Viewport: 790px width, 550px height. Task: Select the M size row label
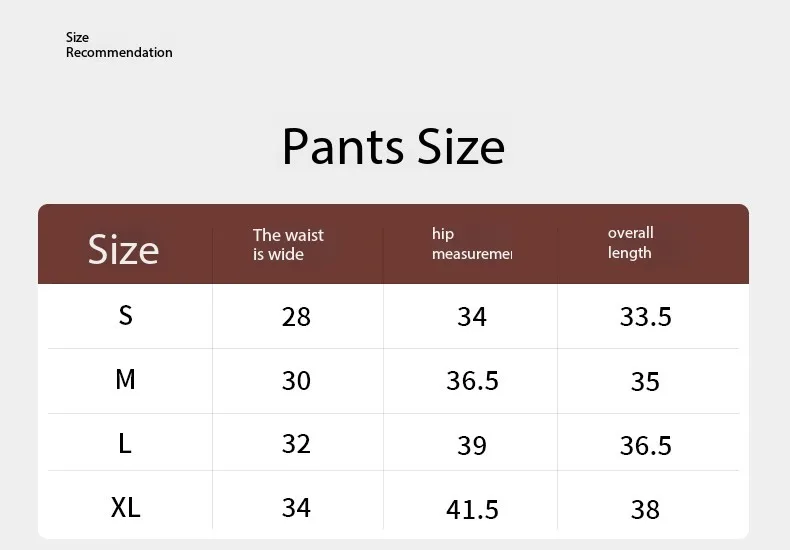125,380
